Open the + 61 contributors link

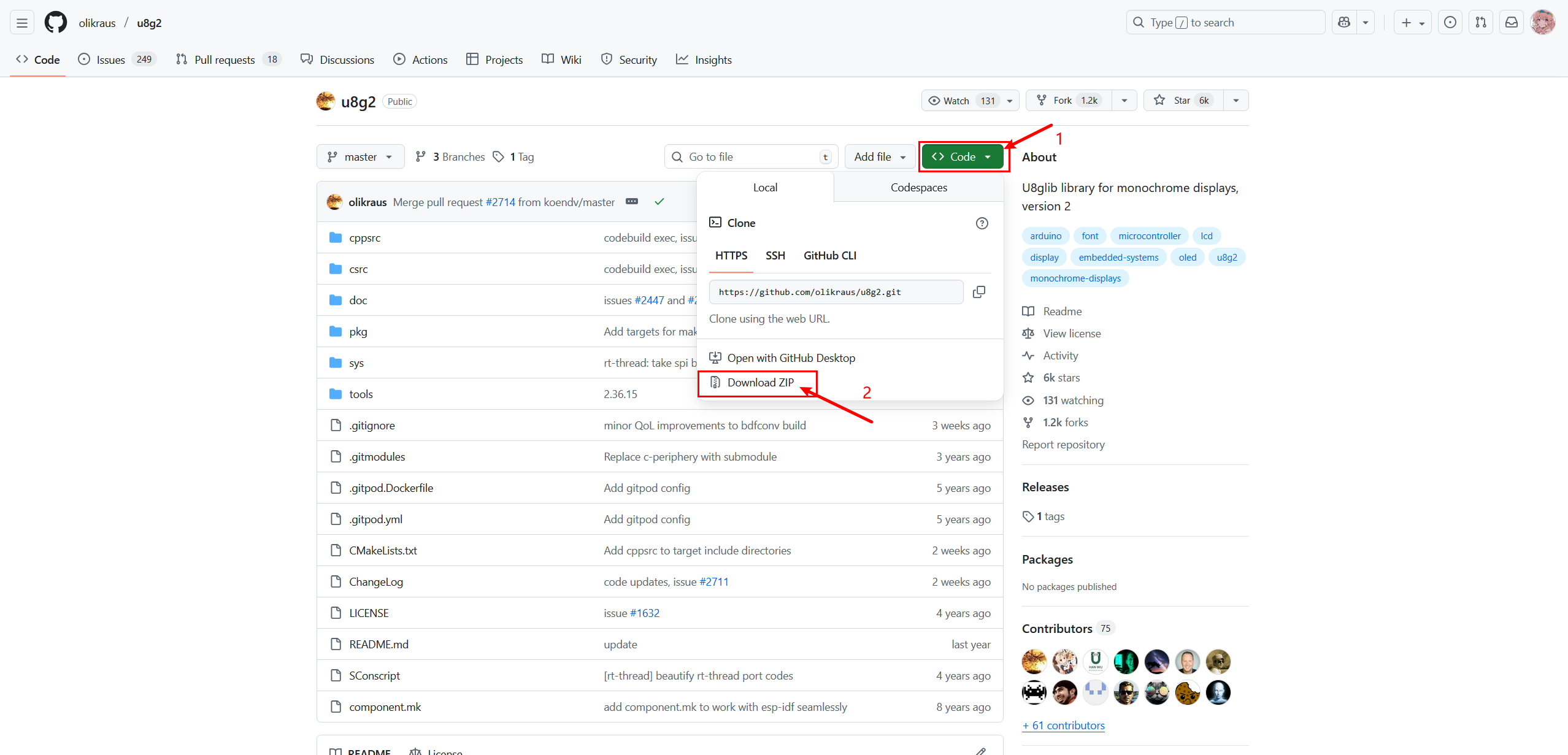1063,726
